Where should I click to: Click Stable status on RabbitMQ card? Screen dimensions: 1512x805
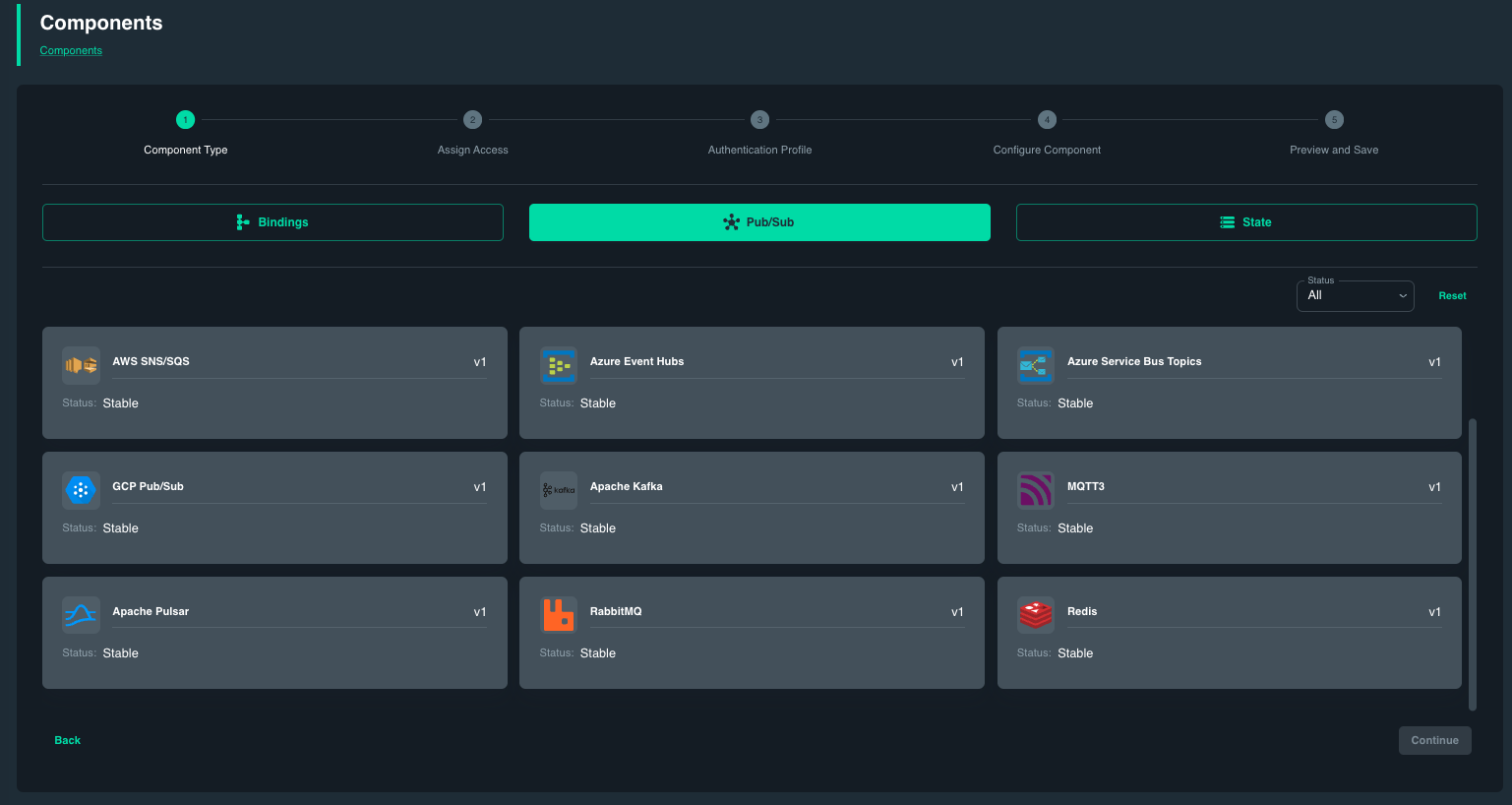(x=598, y=653)
